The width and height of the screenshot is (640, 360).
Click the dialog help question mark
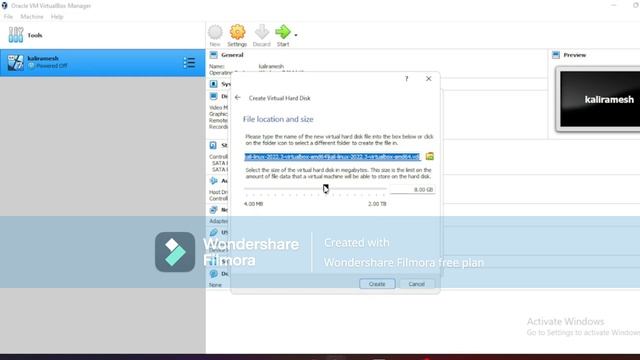point(407,79)
